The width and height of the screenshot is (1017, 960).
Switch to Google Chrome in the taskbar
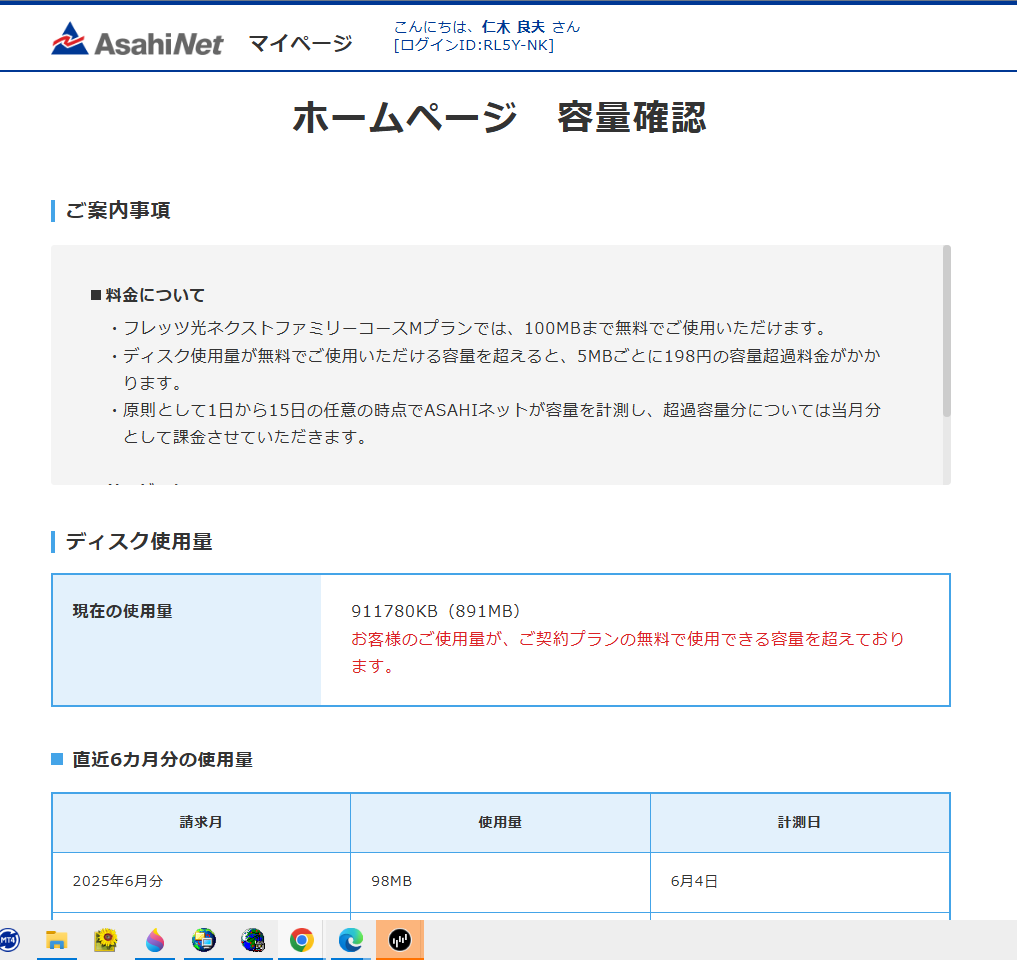coord(302,940)
